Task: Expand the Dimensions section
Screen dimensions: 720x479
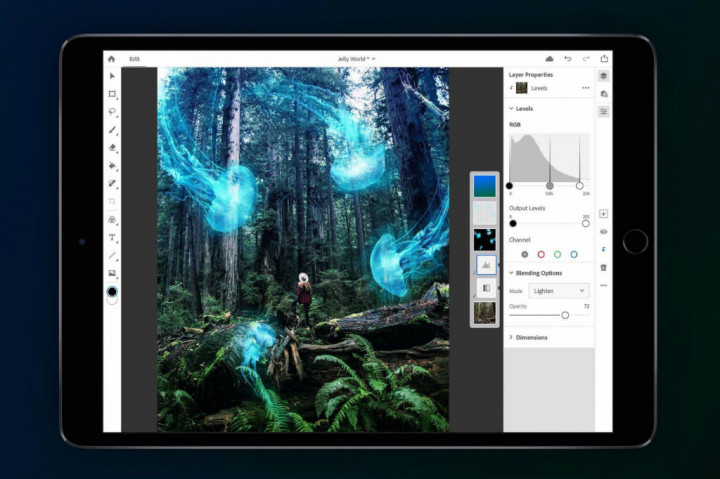Action: 511,337
